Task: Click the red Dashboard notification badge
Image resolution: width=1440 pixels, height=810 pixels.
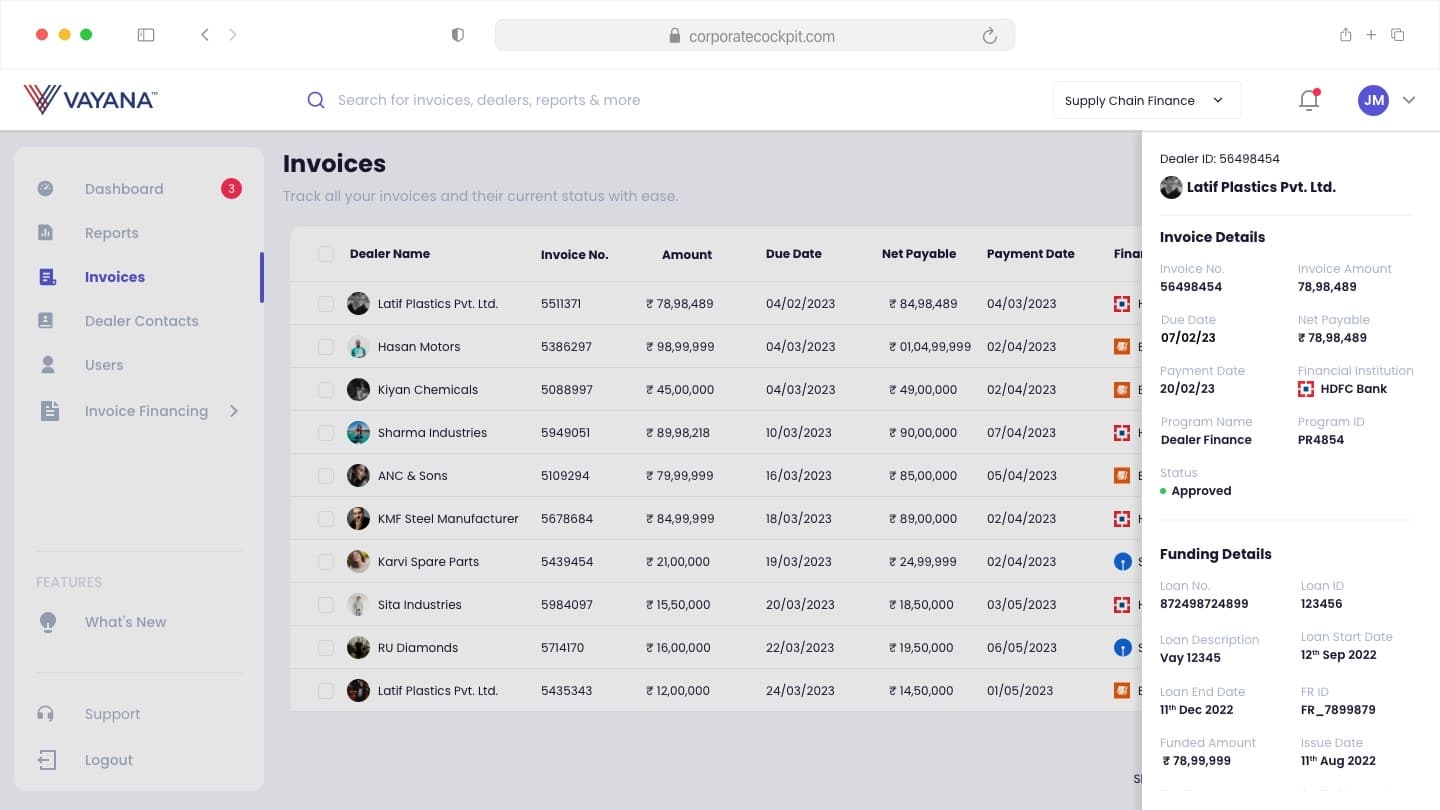Action: (x=231, y=188)
